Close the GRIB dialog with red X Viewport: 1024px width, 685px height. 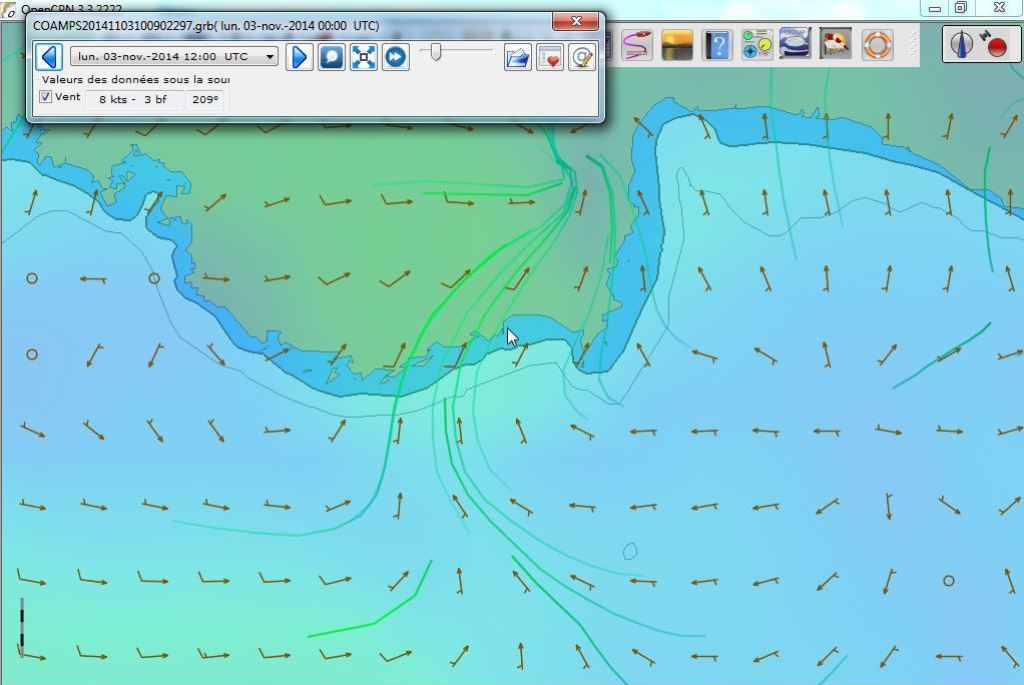coord(575,22)
